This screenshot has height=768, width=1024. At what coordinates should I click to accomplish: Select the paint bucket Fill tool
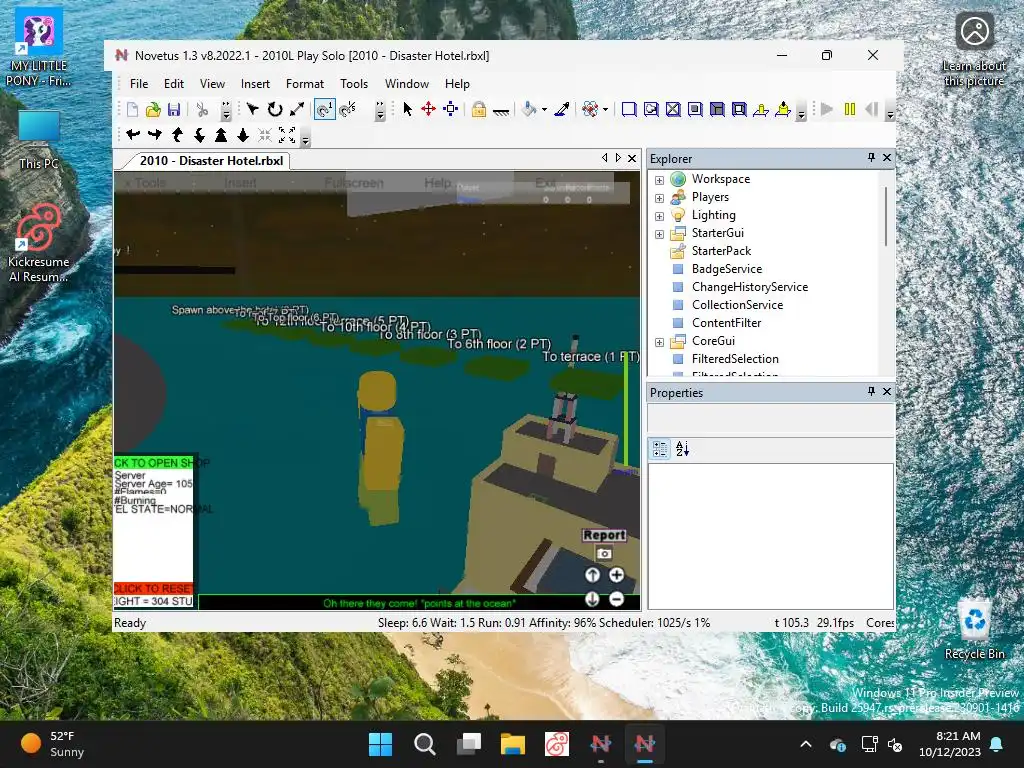(x=529, y=110)
